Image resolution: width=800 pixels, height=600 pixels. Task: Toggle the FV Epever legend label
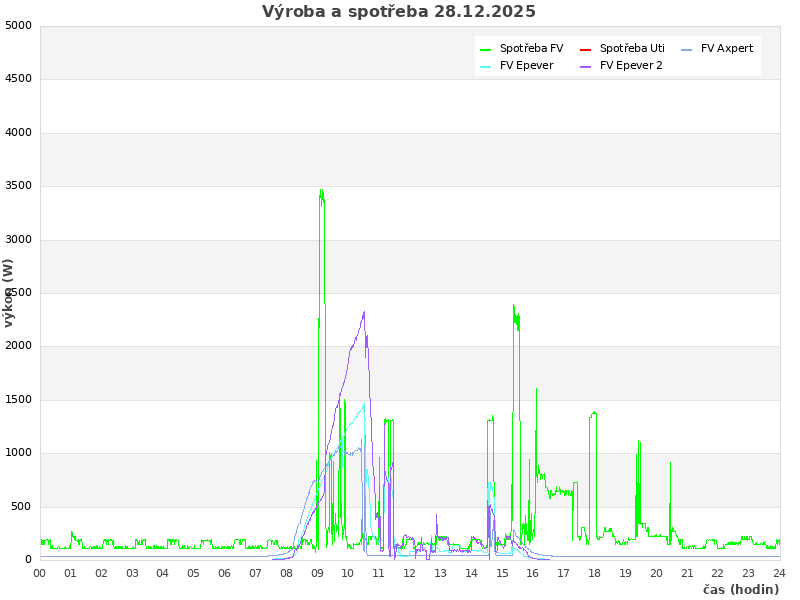(526, 65)
